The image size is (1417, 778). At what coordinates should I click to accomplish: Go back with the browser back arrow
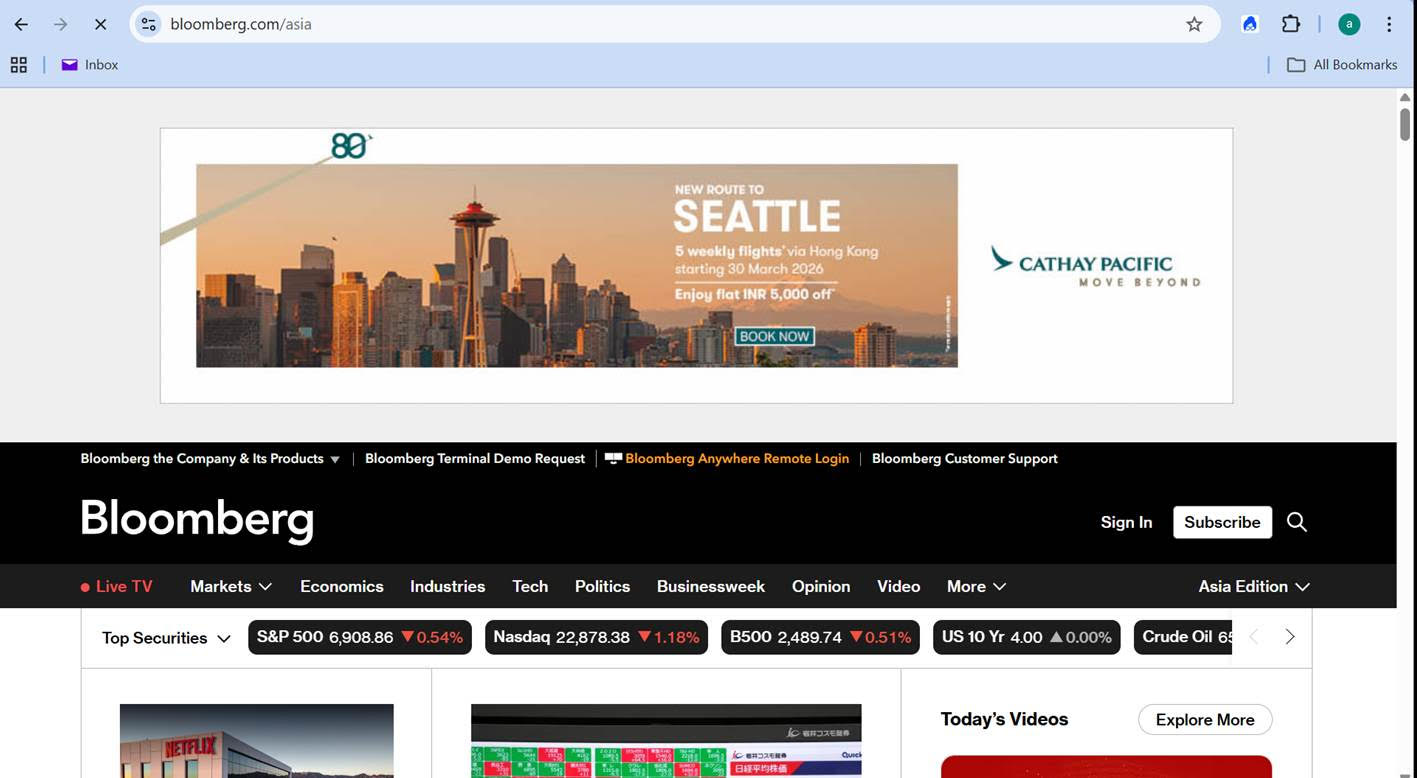21,24
